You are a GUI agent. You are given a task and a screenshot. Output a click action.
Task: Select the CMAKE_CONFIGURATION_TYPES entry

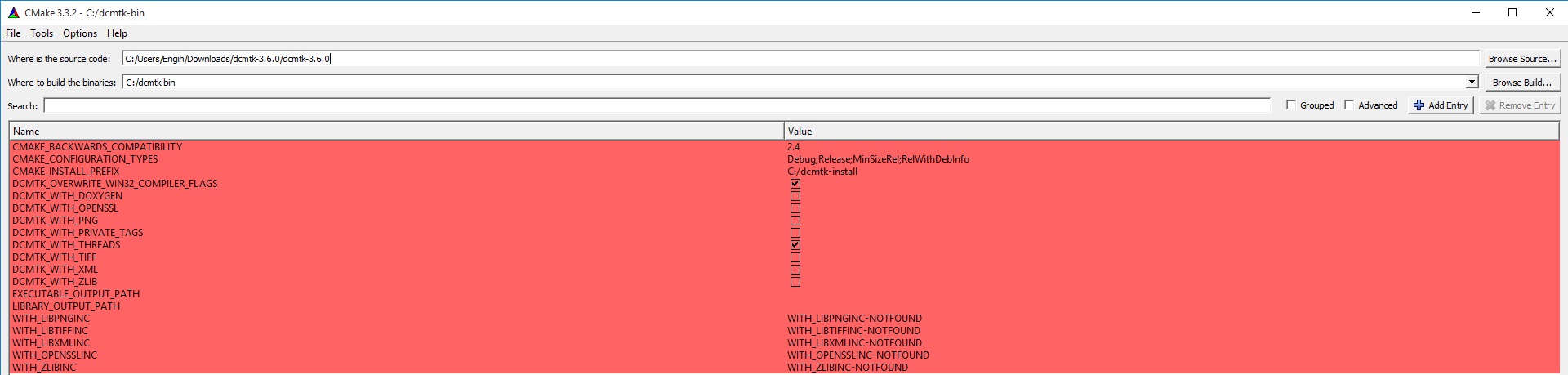85,159
